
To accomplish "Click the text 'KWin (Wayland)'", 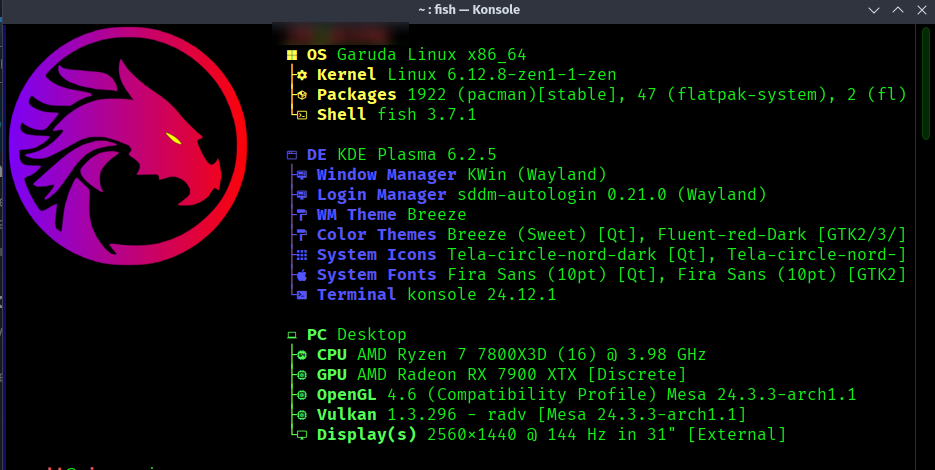I will tap(537, 175).
